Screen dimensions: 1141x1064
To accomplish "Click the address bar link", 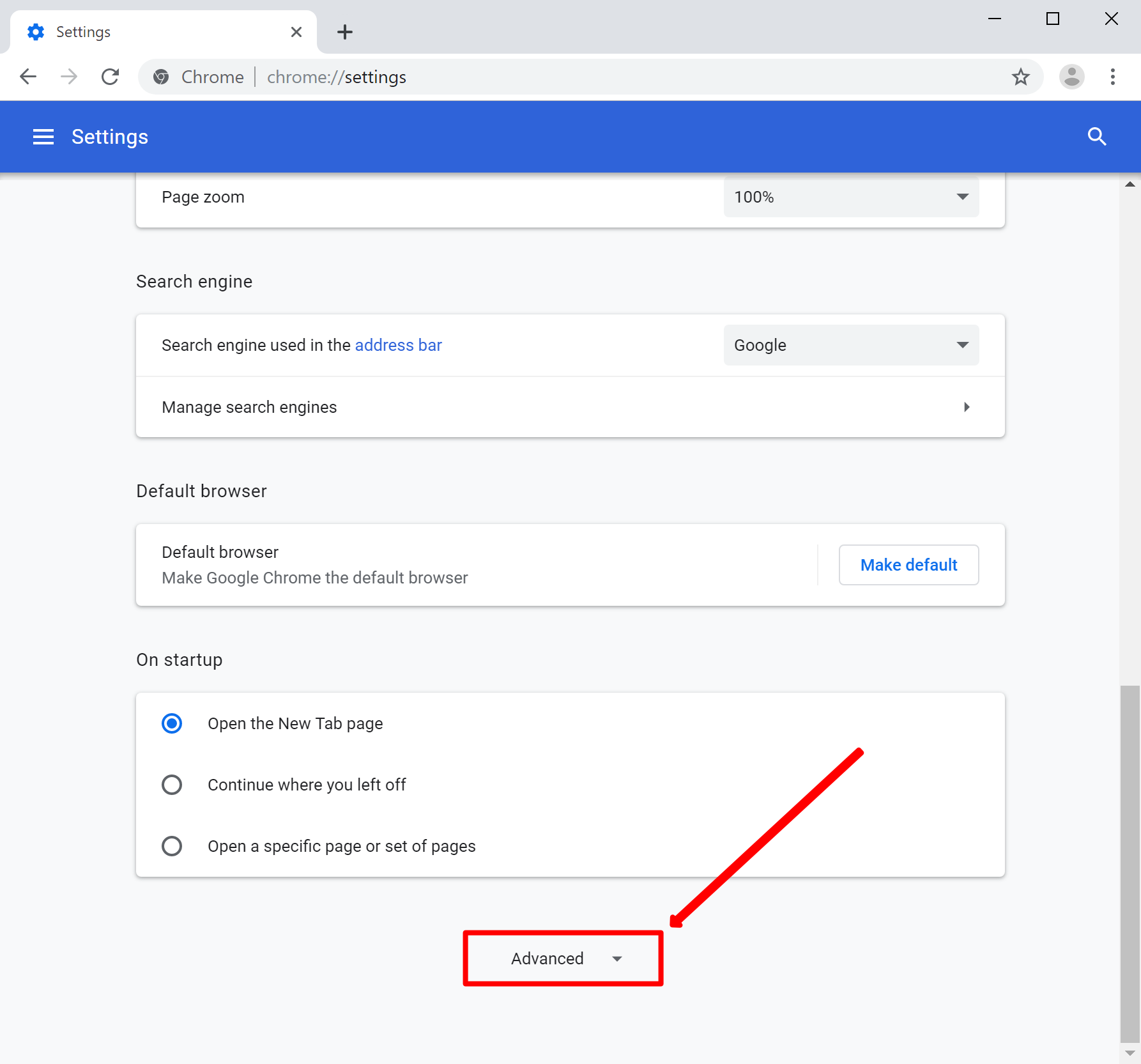I will click(x=398, y=345).
